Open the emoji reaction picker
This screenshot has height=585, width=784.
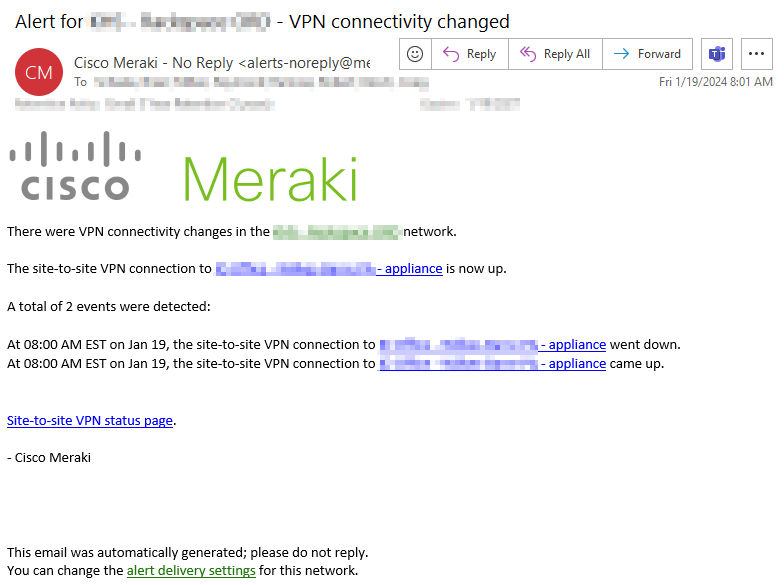414,54
